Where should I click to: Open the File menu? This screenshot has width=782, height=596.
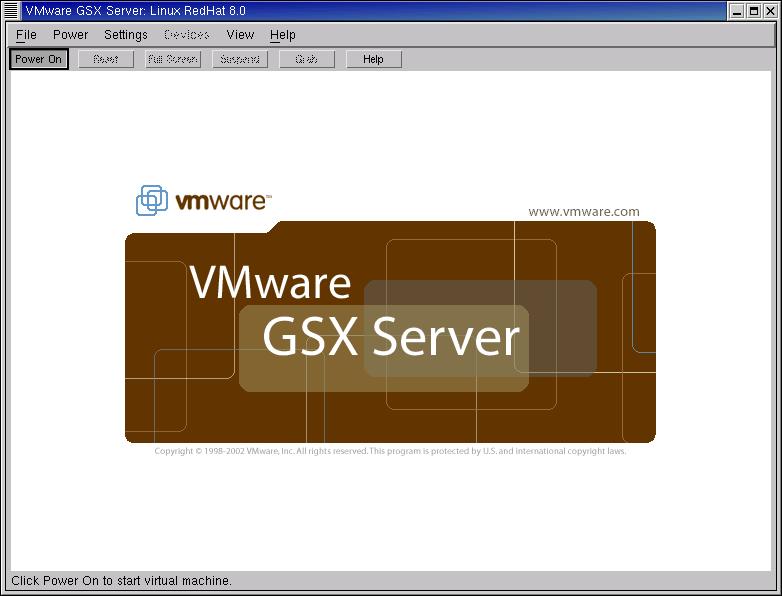point(26,35)
